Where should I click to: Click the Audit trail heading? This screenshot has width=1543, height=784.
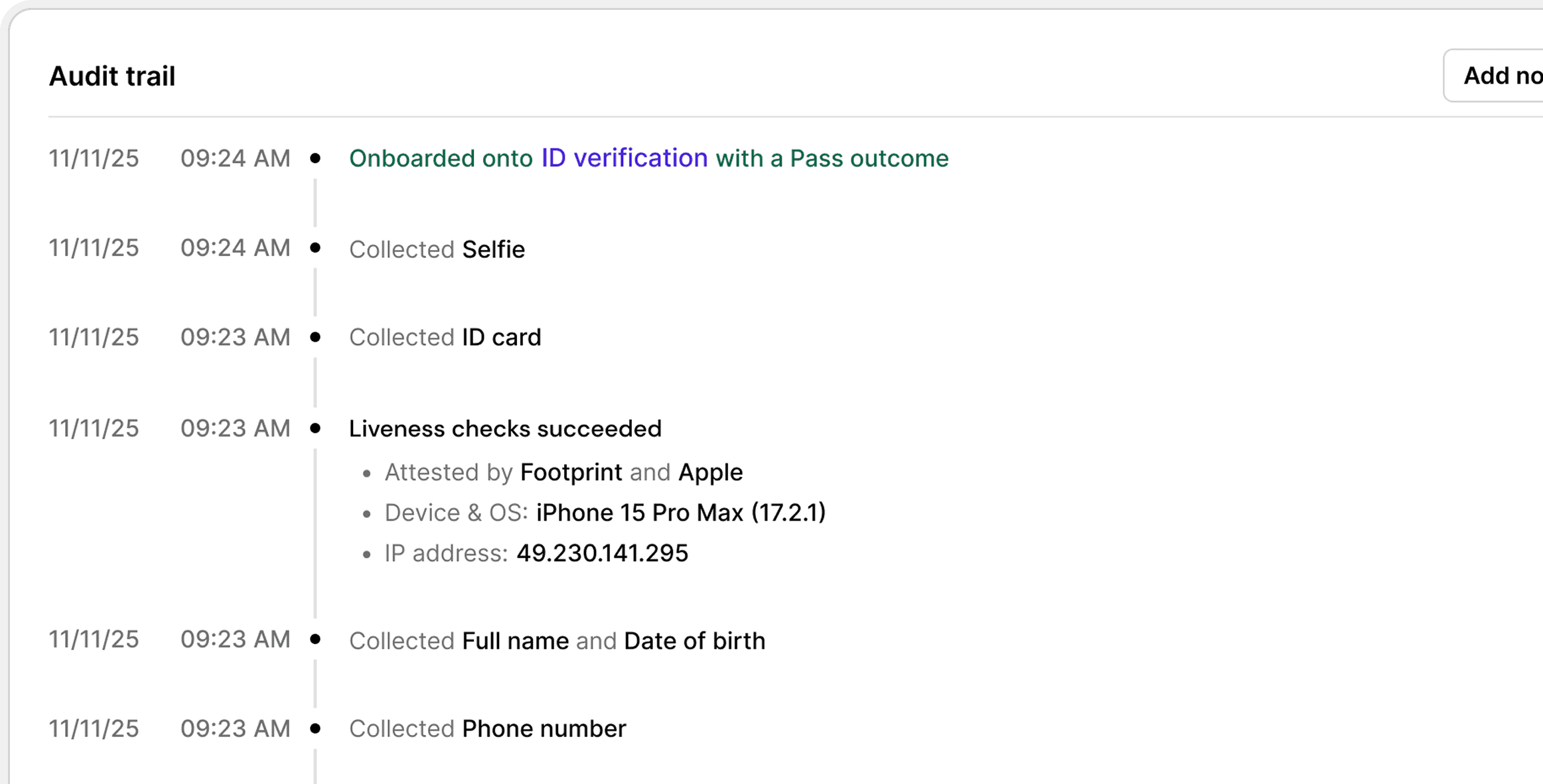(x=112, y=76)
